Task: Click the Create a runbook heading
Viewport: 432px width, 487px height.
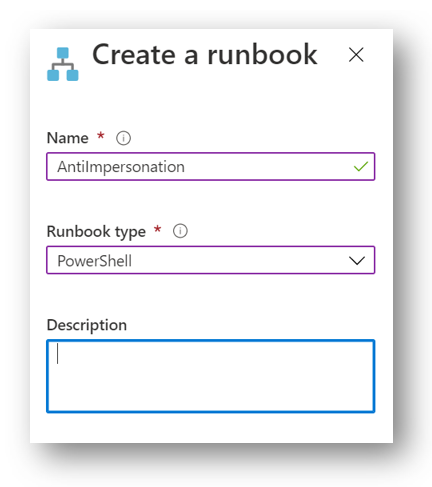Action: pos(205,54)
